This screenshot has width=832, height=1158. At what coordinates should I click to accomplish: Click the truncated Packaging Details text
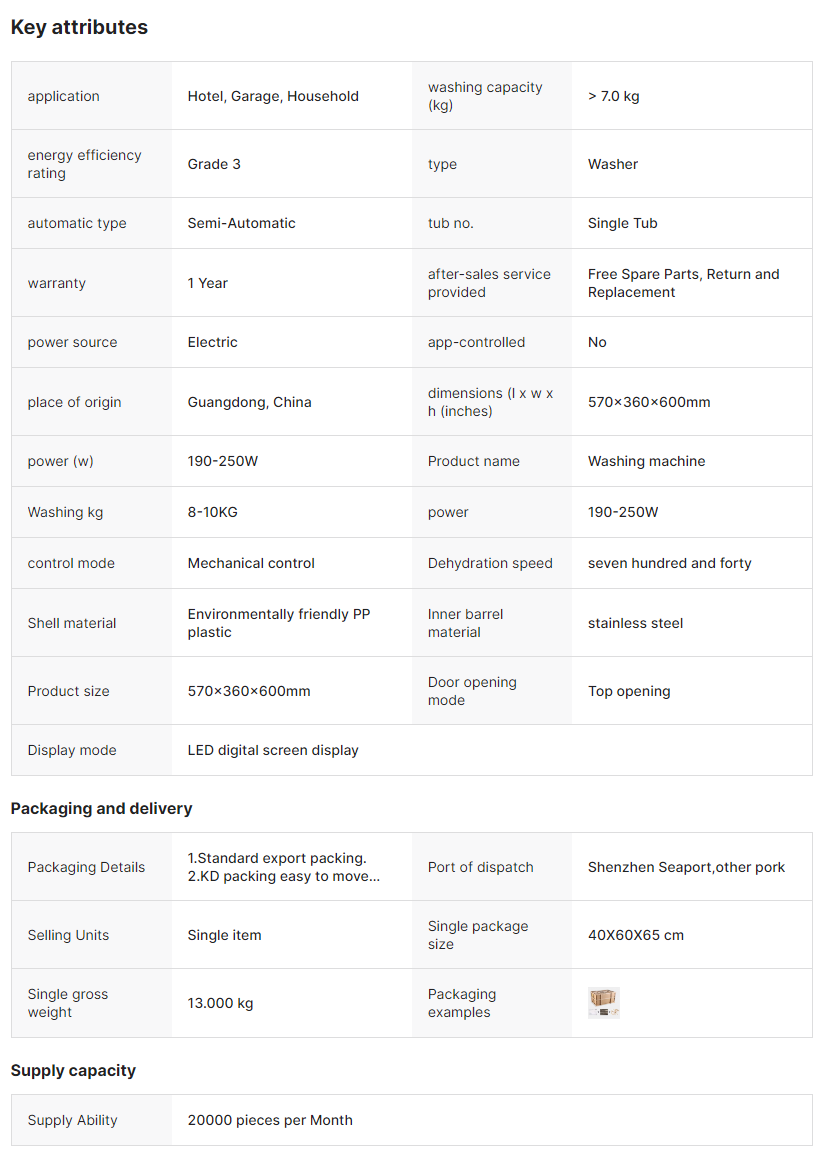pyautogui.click(x=284, y=867)
